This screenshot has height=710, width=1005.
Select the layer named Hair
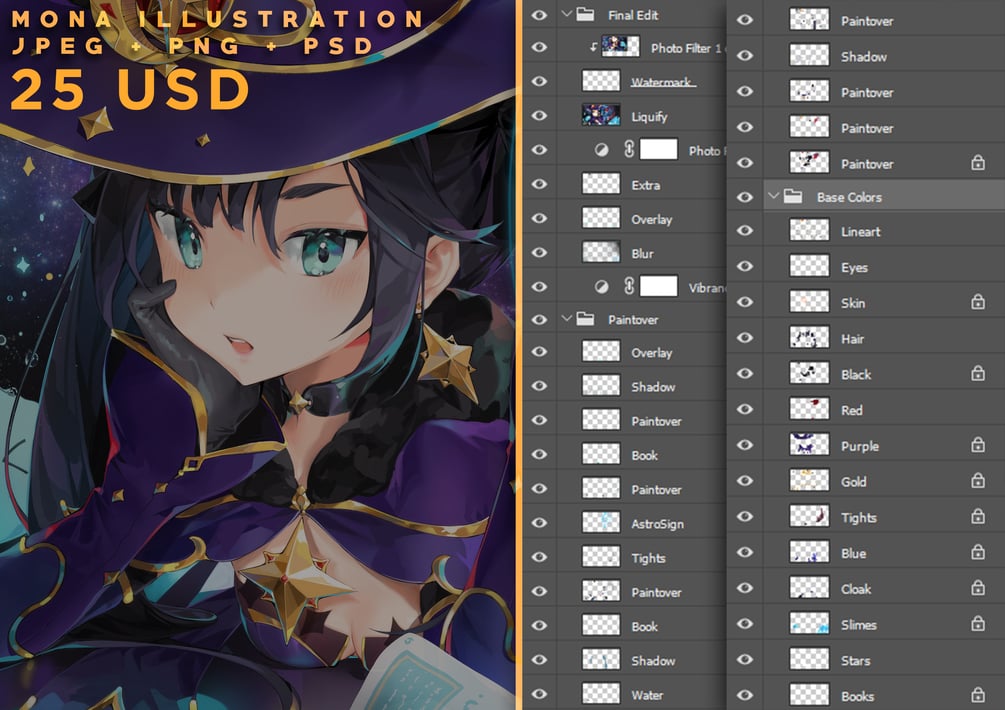[x=852, y=339]
